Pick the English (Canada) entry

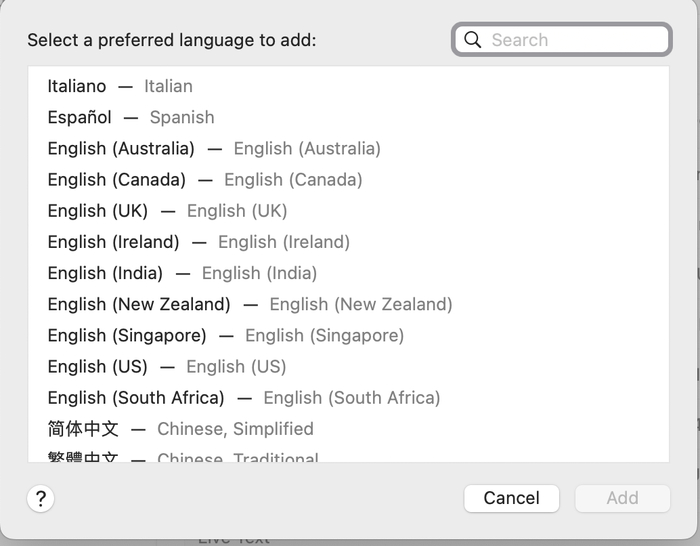coord(117,179)
